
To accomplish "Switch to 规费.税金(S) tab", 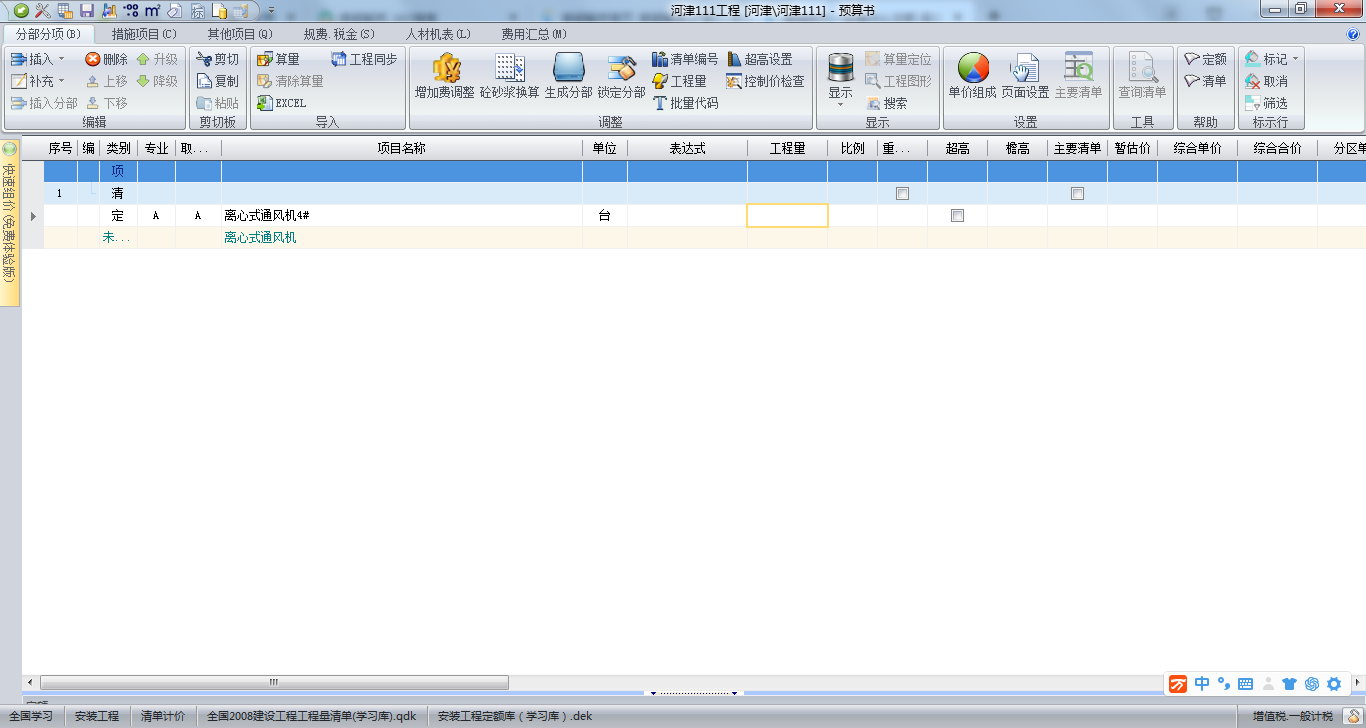I will [339, 34].
